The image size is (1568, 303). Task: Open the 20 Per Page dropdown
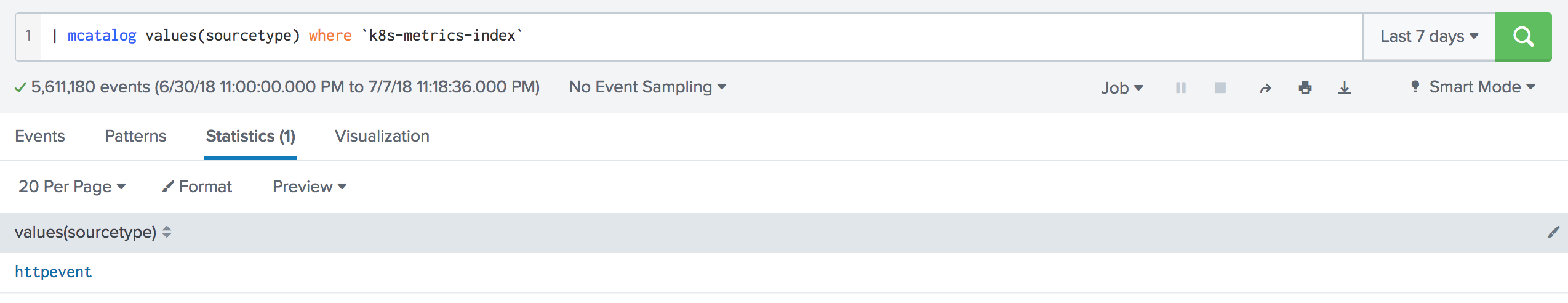point(72,187)
